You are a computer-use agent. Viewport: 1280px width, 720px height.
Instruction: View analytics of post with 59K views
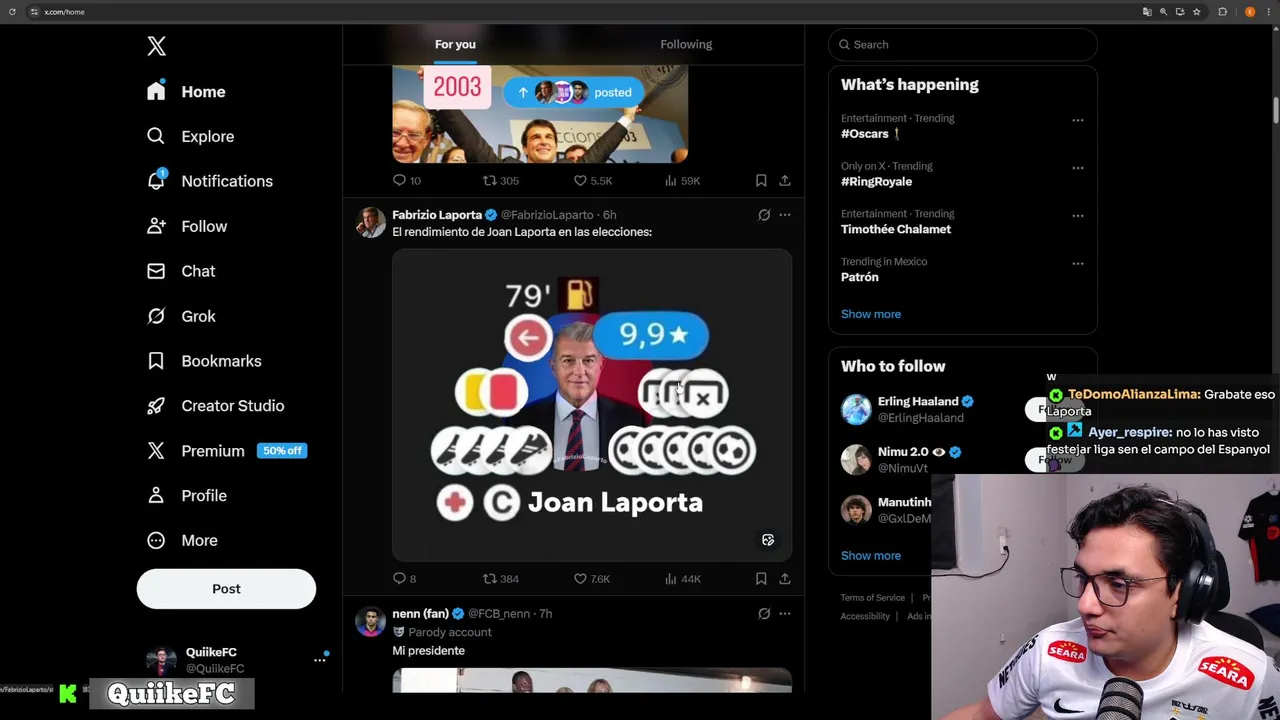coord(682,180)
